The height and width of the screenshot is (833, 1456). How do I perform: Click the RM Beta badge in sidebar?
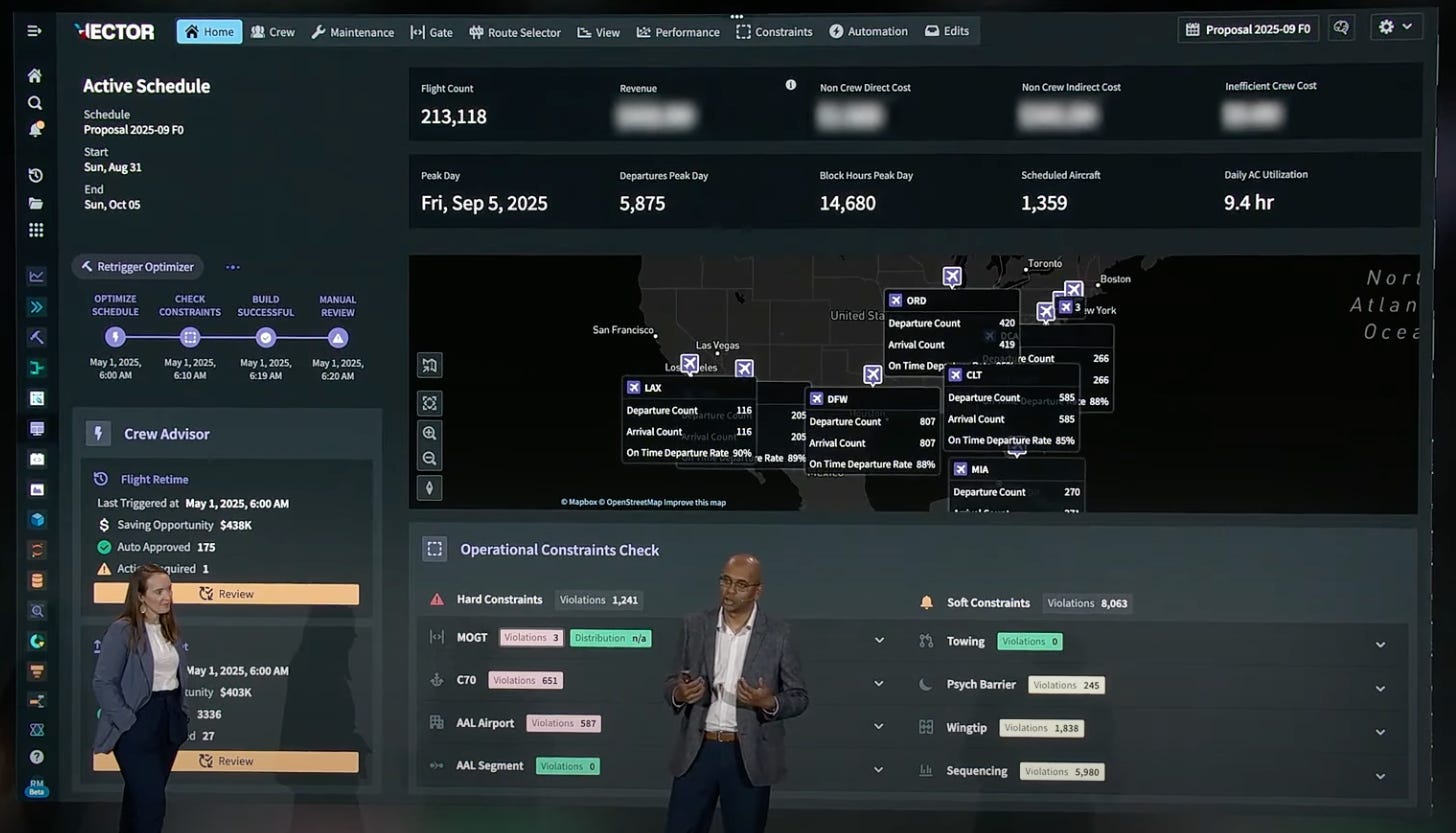pos(37,788)
